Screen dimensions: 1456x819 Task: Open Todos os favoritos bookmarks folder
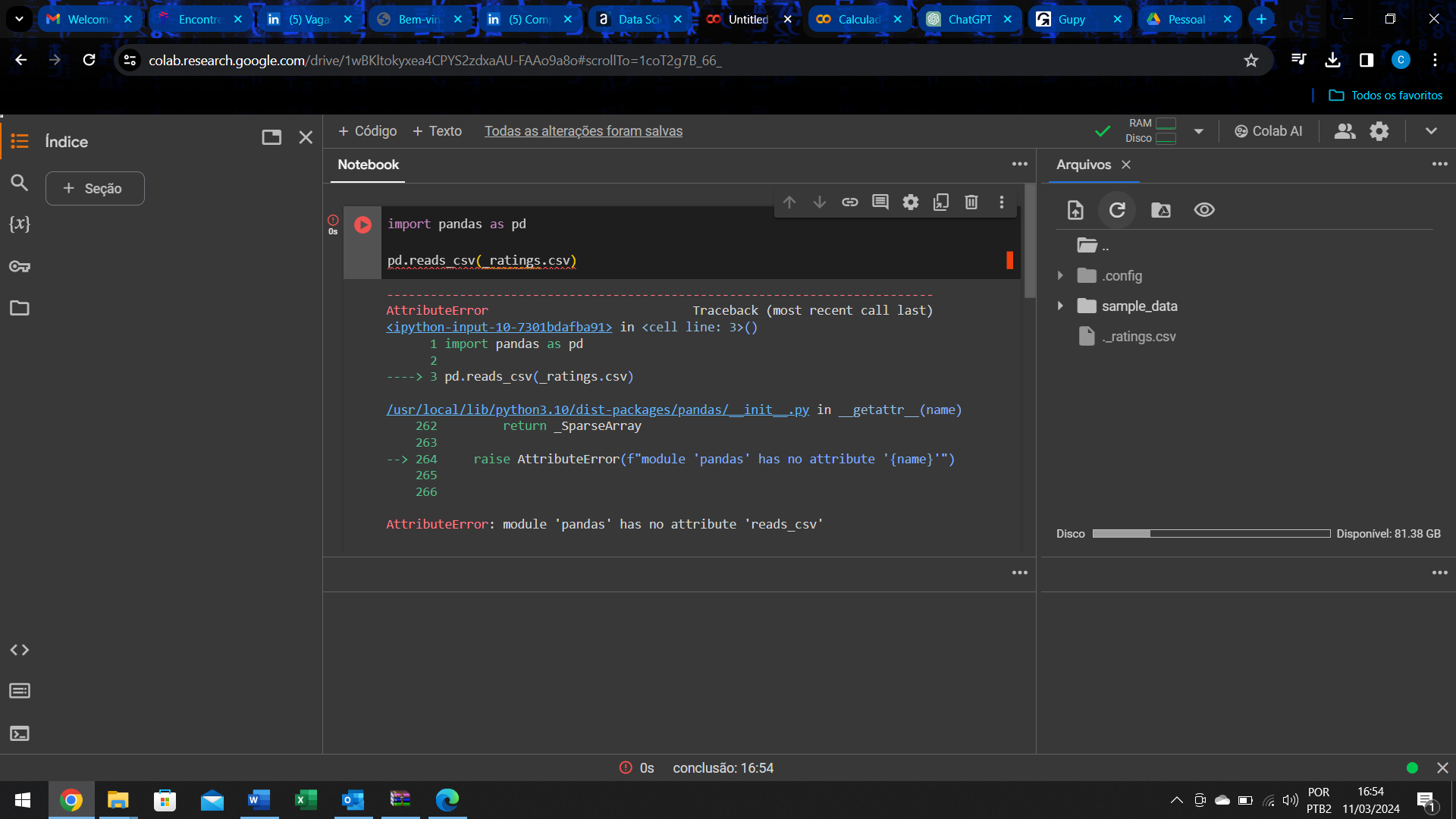tap(1385, 96)
